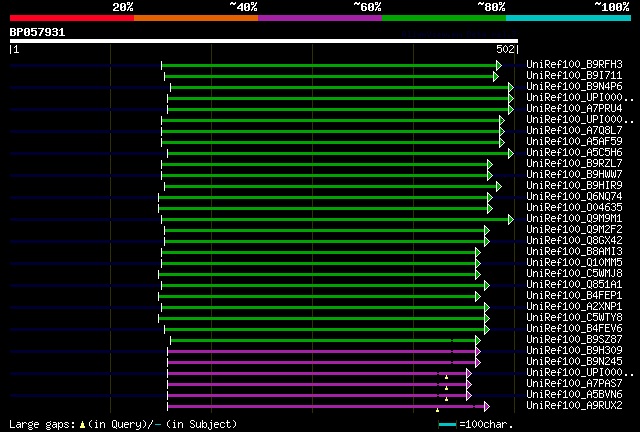This screenshot has height=432, width=640.
Task: Select the UniRef100_O04635 label
Action: (x=574, y=207)
